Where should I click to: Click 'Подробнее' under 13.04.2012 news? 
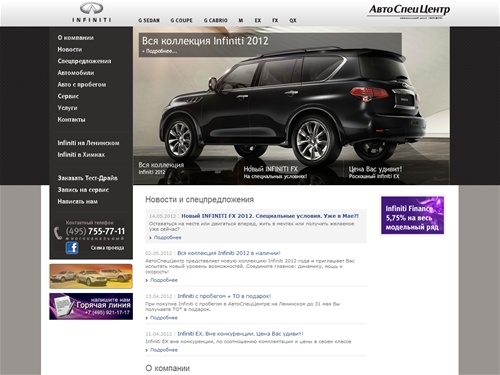click(164, 318)
